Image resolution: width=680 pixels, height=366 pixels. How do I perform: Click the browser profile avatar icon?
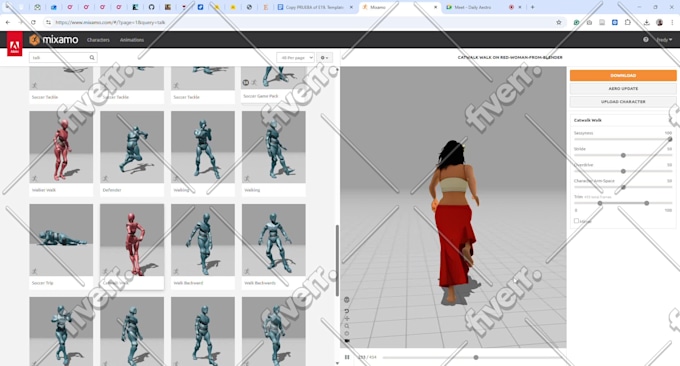click(x=660, y=22)
